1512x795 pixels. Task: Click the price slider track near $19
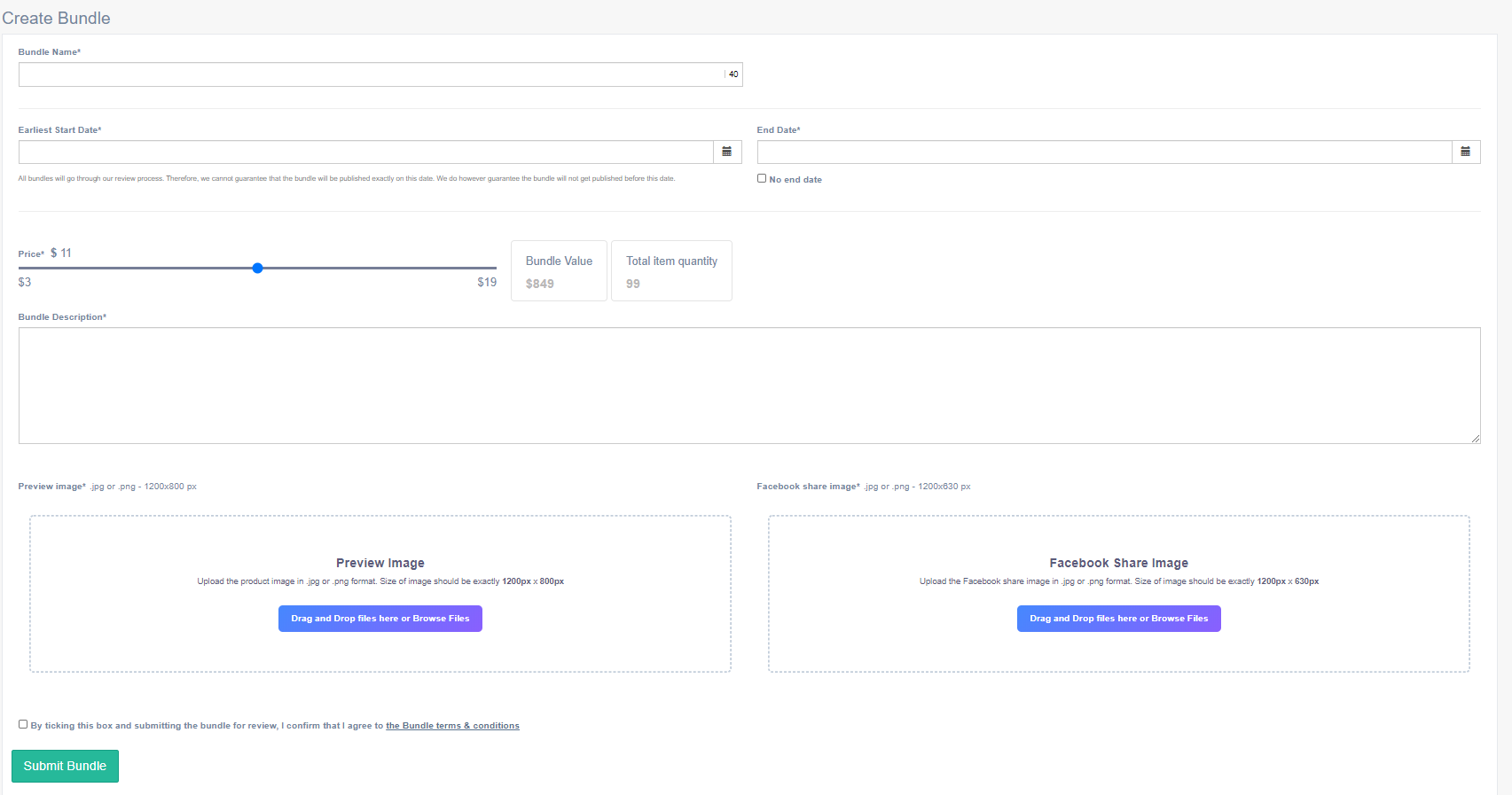tap(488, 268)
